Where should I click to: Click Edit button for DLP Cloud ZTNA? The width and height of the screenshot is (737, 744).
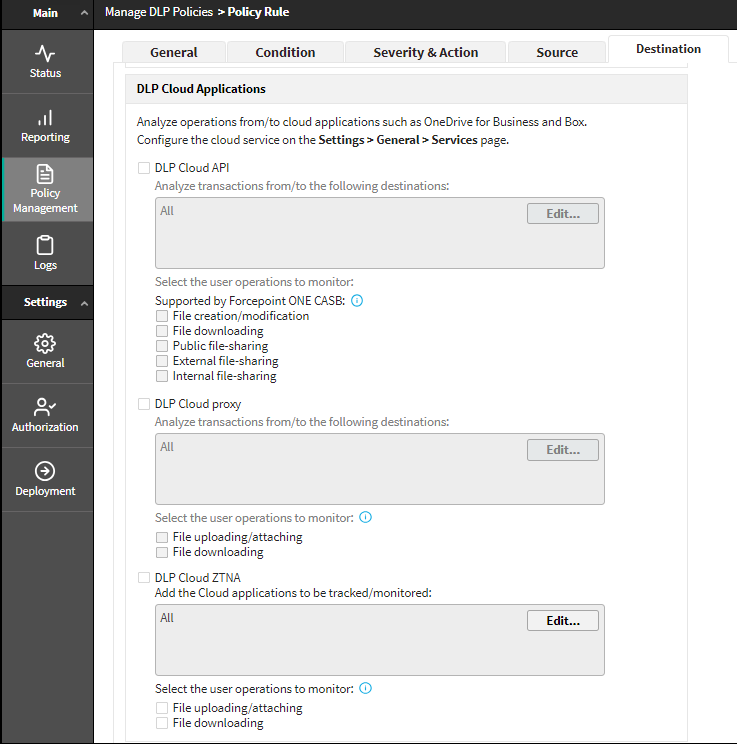[x=562, y=621]
